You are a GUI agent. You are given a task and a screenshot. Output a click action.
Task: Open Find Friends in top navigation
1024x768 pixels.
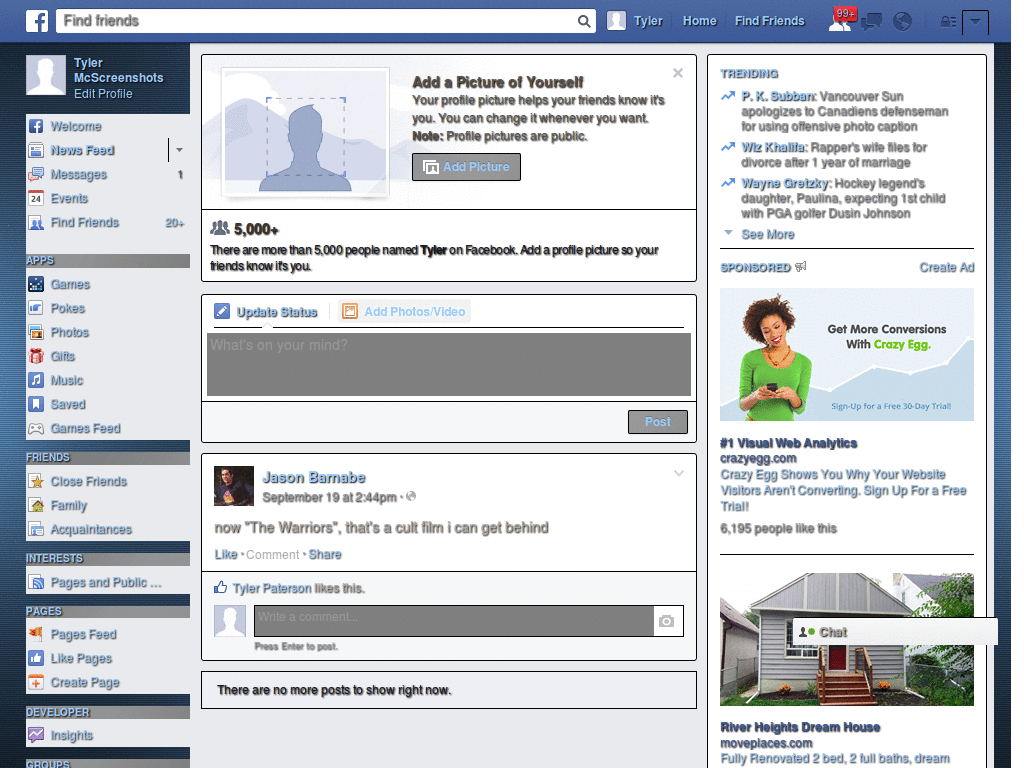(x=769, y=21)
